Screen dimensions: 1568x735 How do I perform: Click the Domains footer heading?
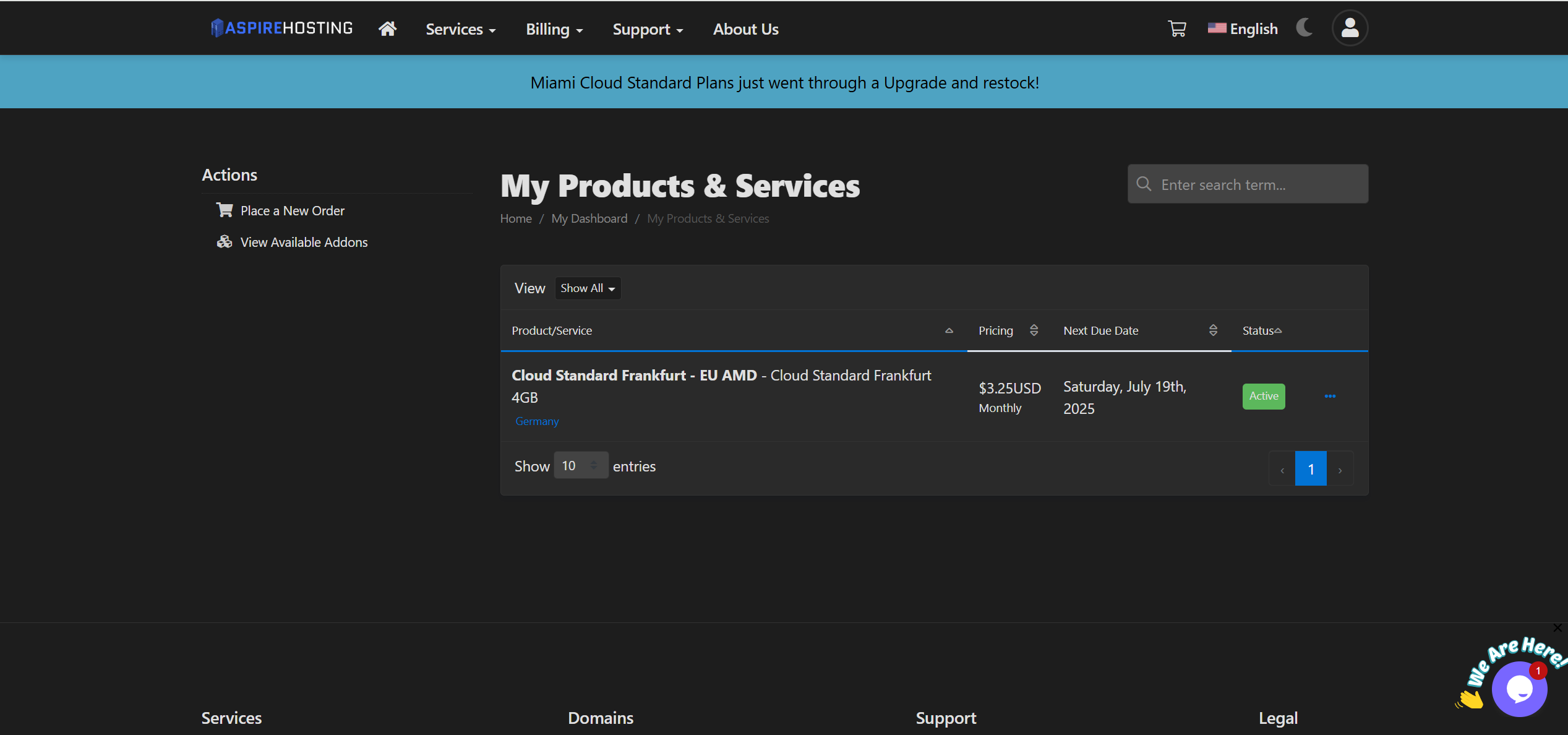(x=601, y=718)
